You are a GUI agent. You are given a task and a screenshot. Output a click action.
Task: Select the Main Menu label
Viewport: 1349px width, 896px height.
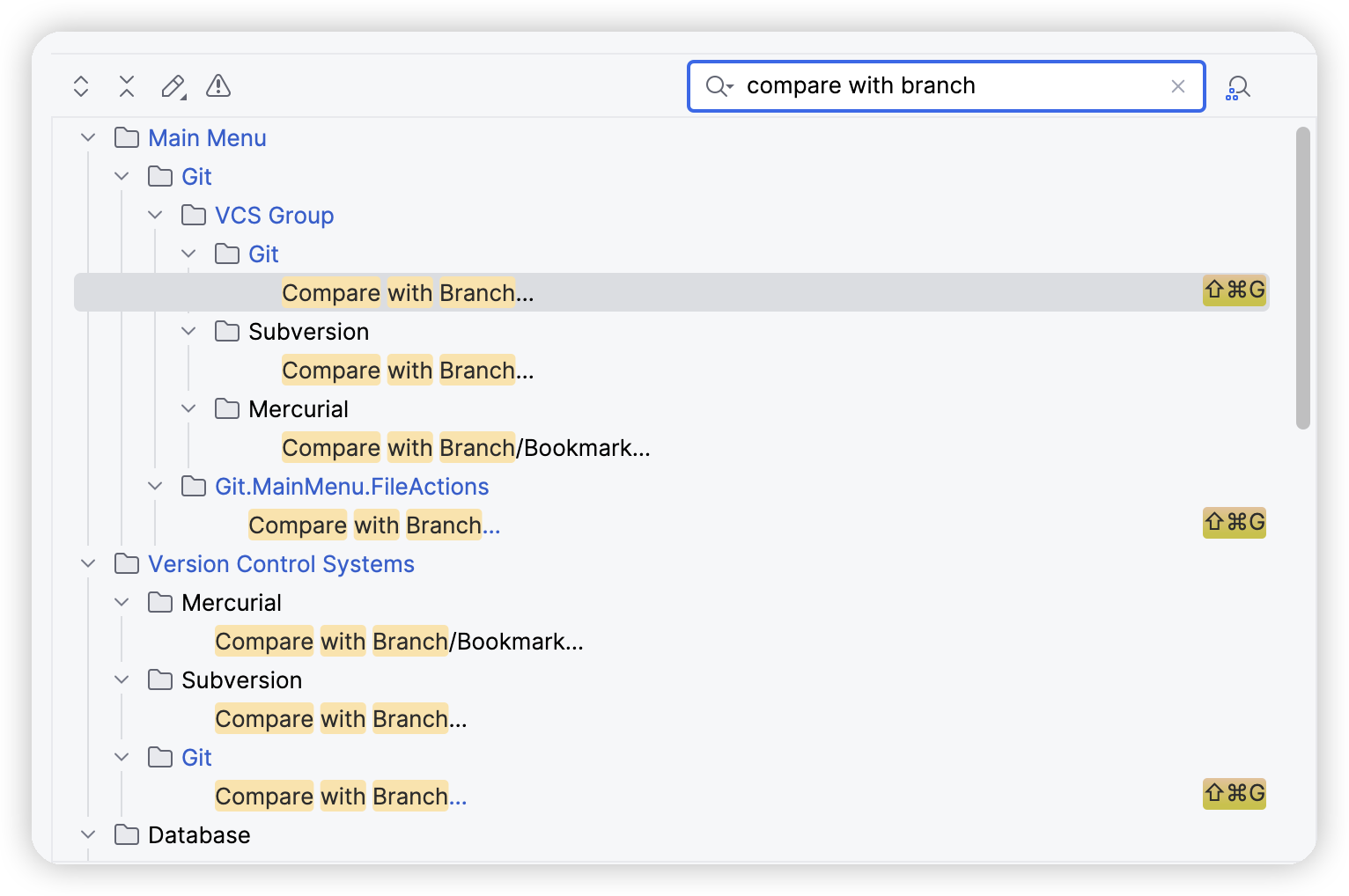click(207, 138)
